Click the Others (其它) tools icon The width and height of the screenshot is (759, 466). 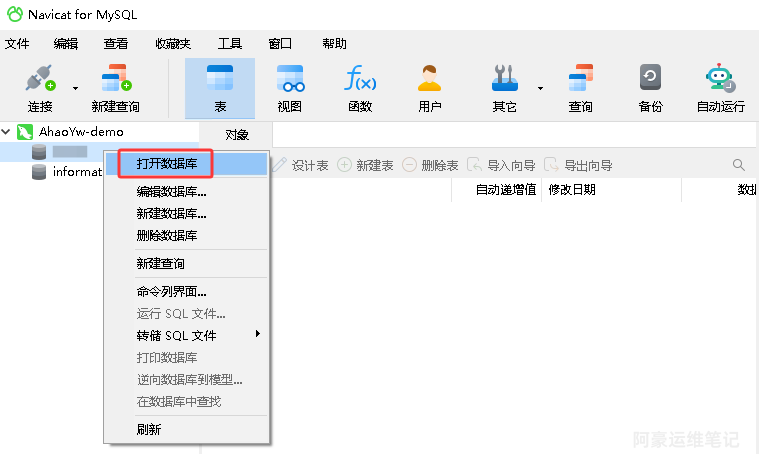click(x=504, y=78)
